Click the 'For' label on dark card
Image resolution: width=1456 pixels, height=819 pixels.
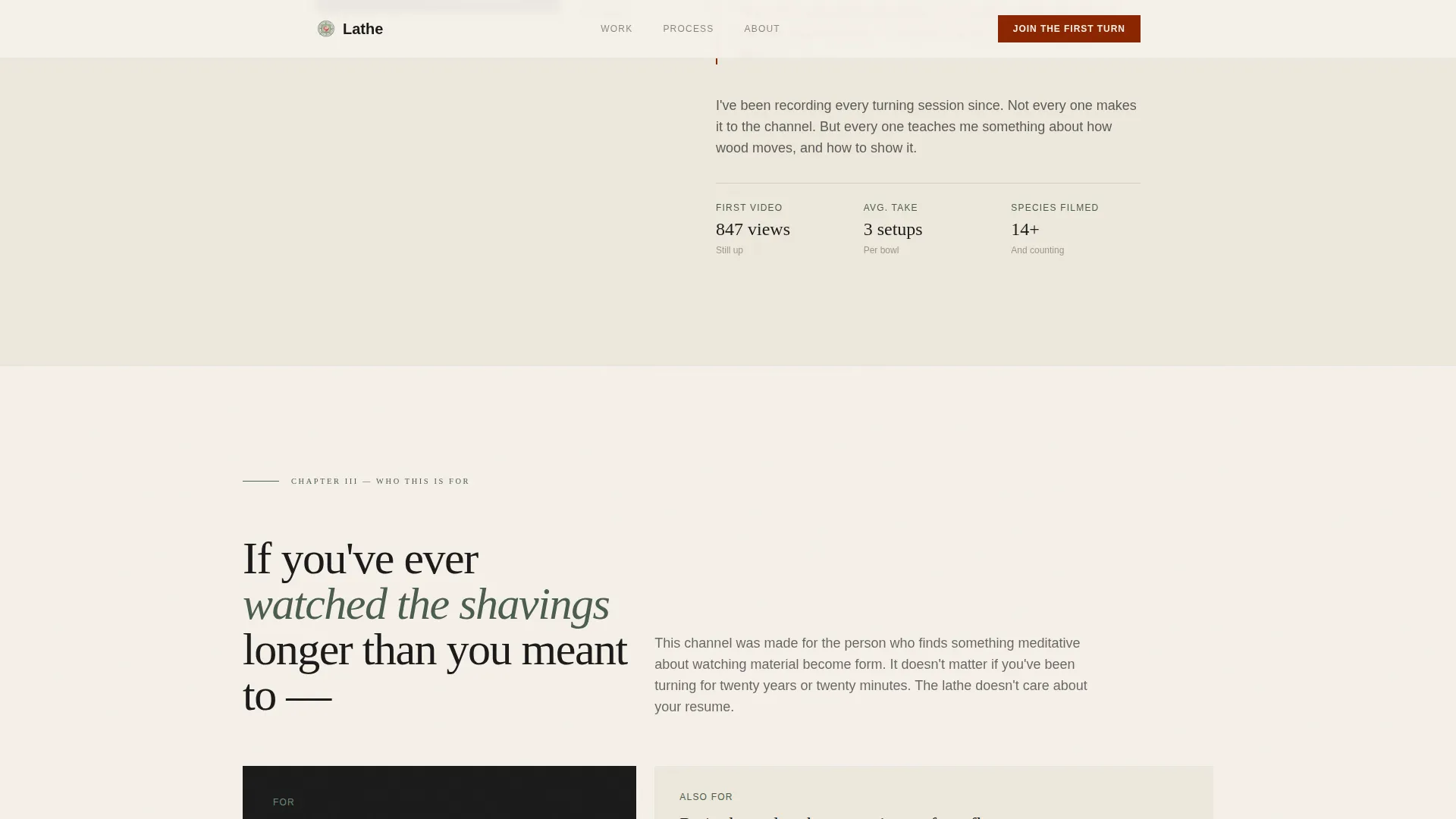(x=284, y=802)
